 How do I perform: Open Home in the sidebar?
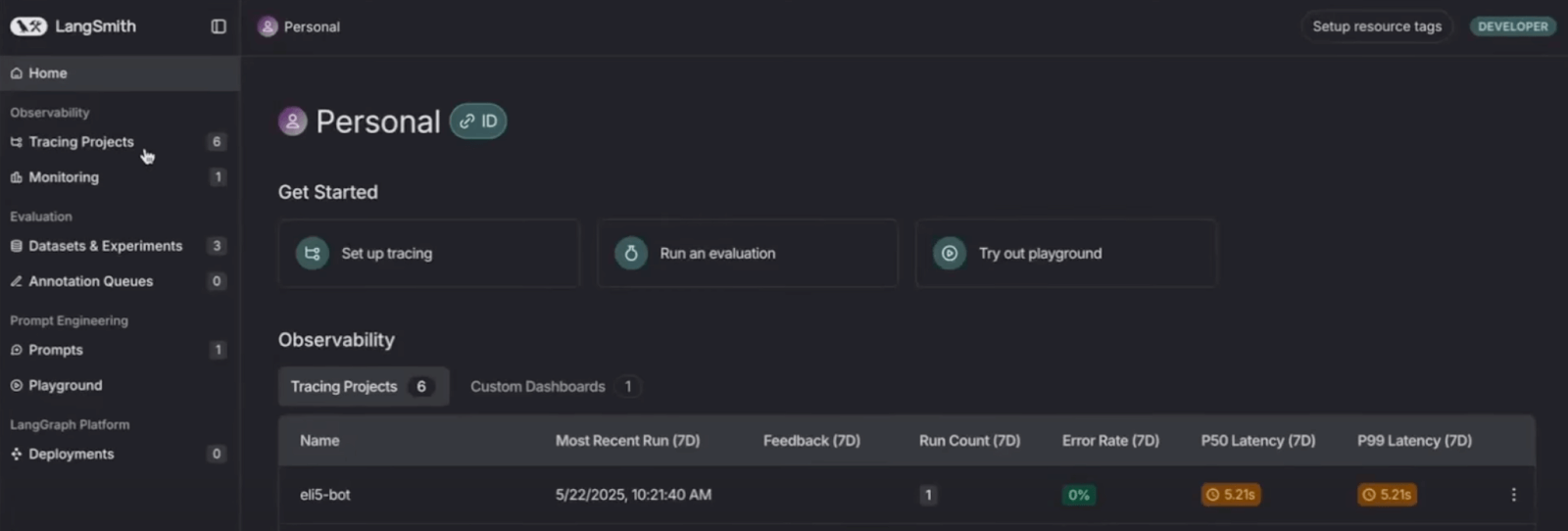tap(48, 73)
